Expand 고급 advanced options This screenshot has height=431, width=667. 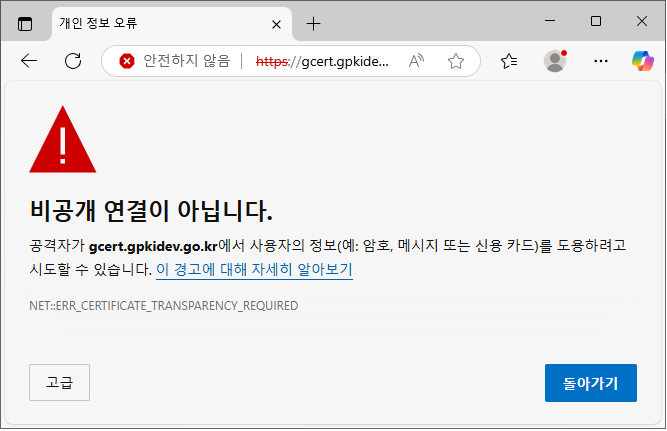pos(60,383)
